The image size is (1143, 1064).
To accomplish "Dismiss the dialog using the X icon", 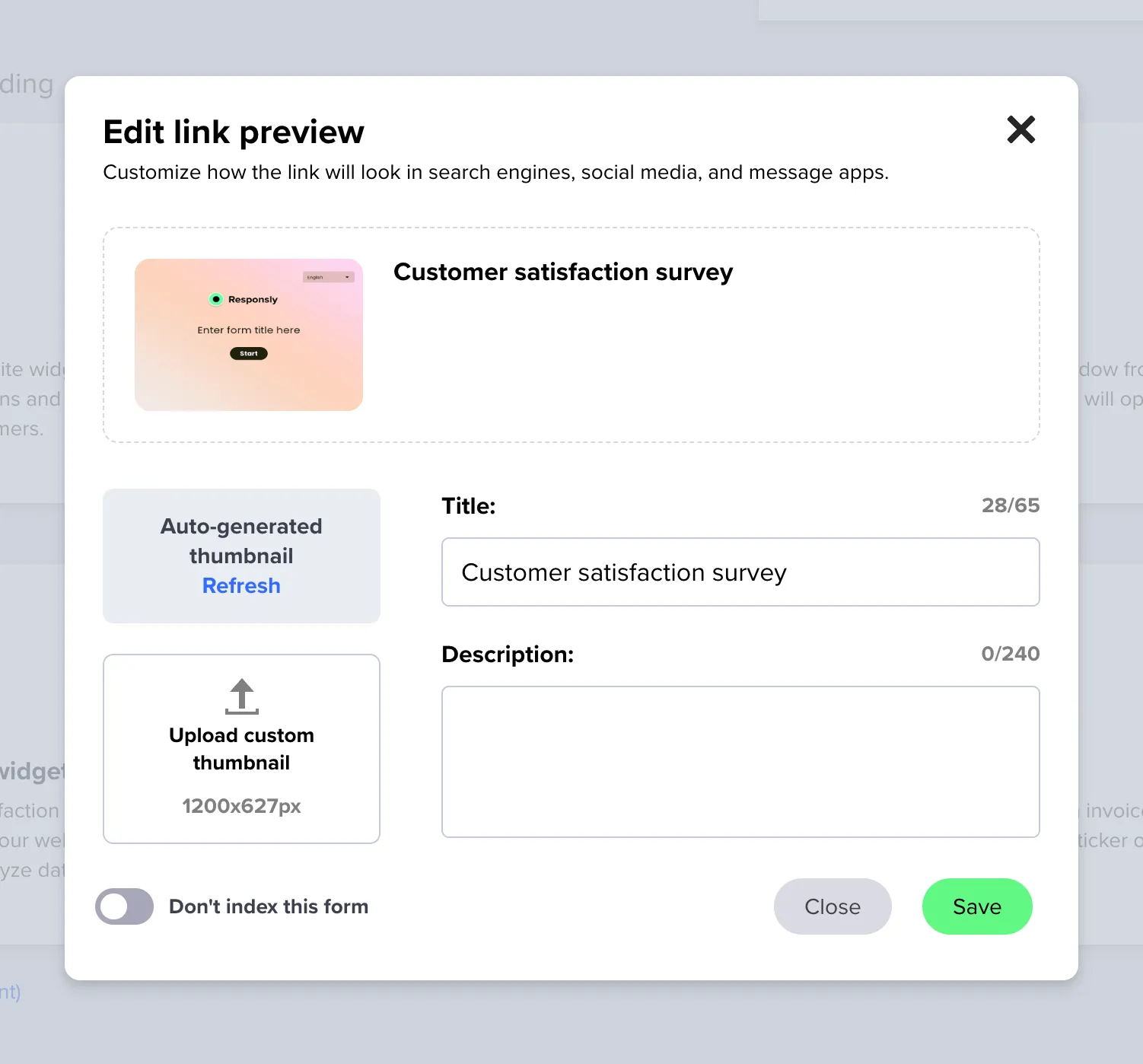I will (x=1021, y=130).
